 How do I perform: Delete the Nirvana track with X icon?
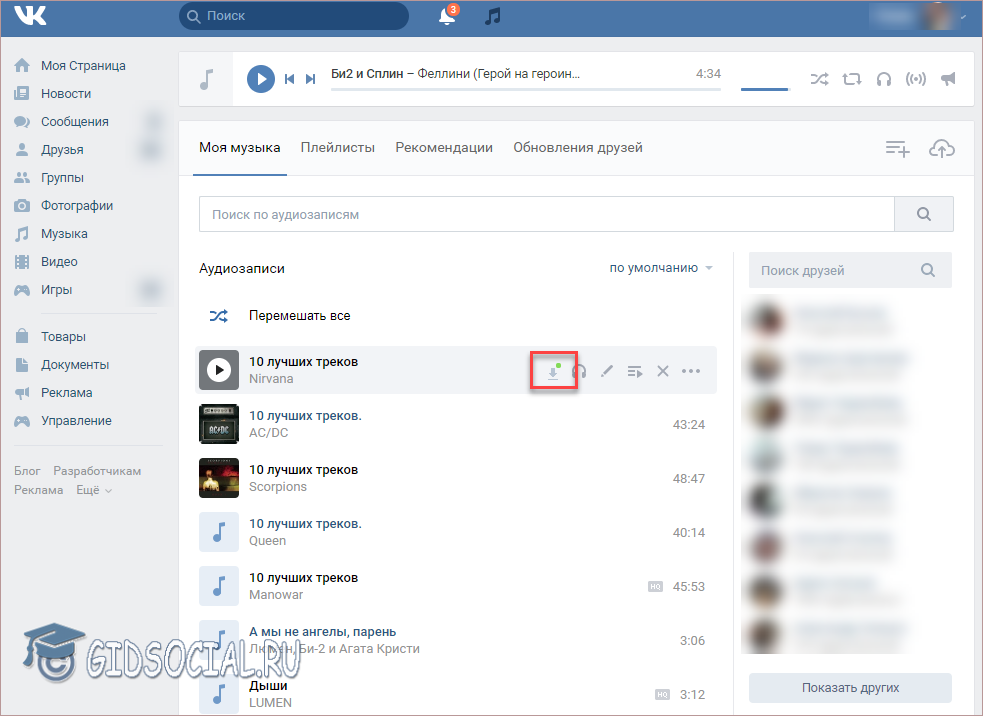[x=662, y=371]
